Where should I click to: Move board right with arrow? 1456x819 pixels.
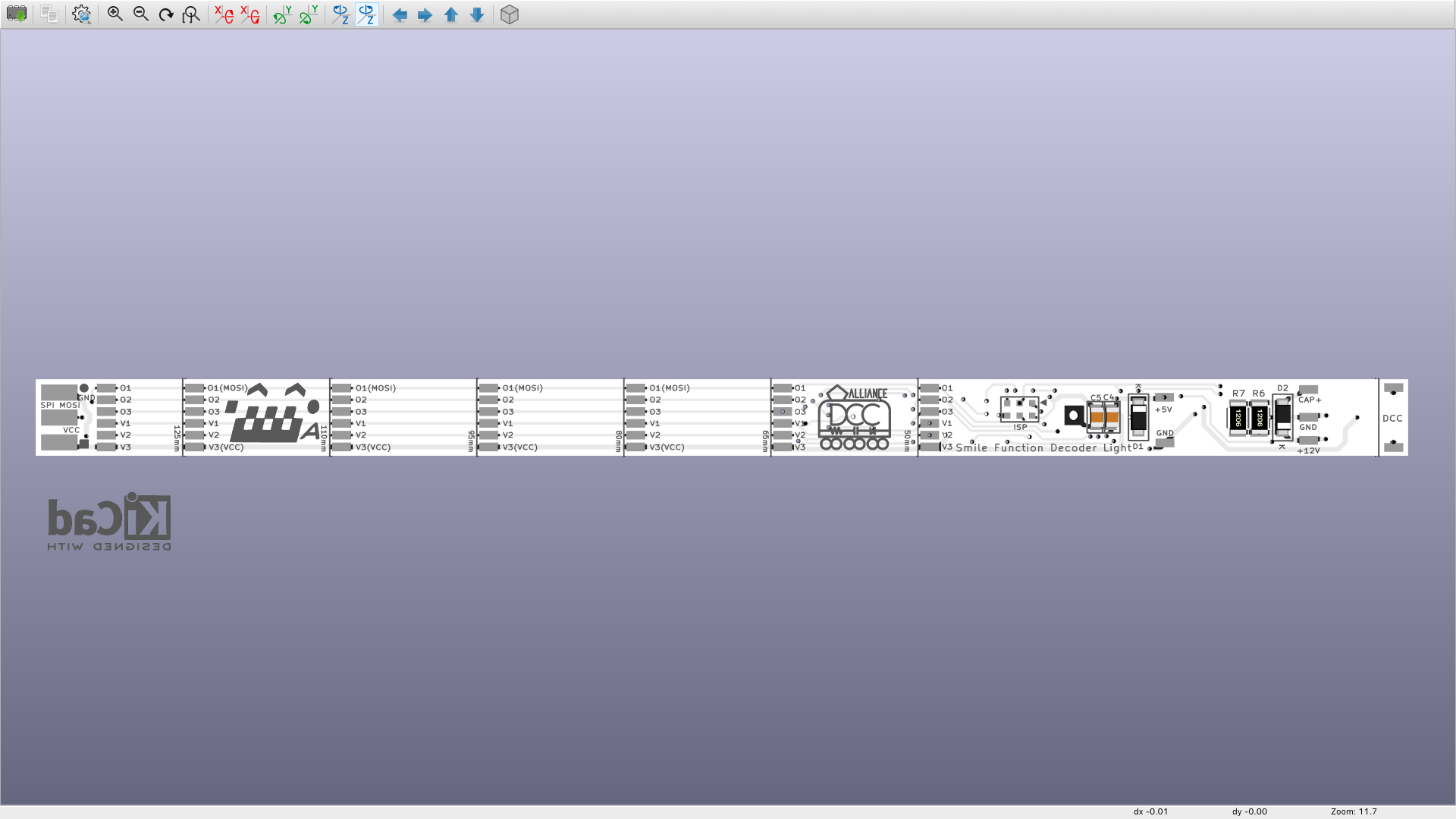click(425, 14)
